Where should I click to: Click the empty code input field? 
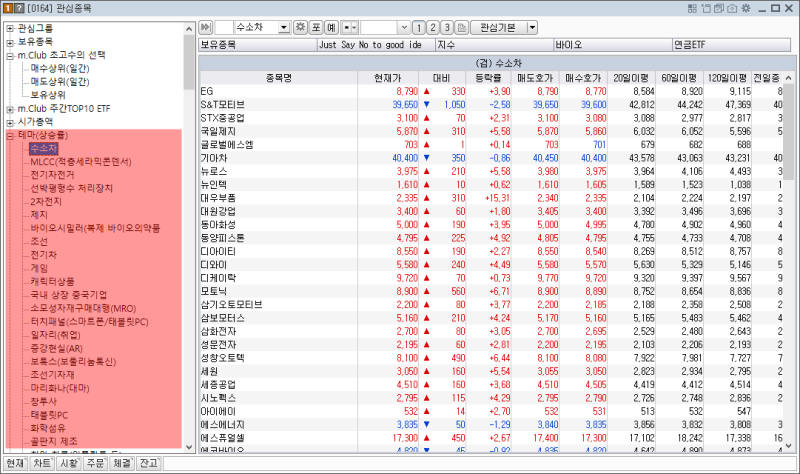[x=224, y=28]
